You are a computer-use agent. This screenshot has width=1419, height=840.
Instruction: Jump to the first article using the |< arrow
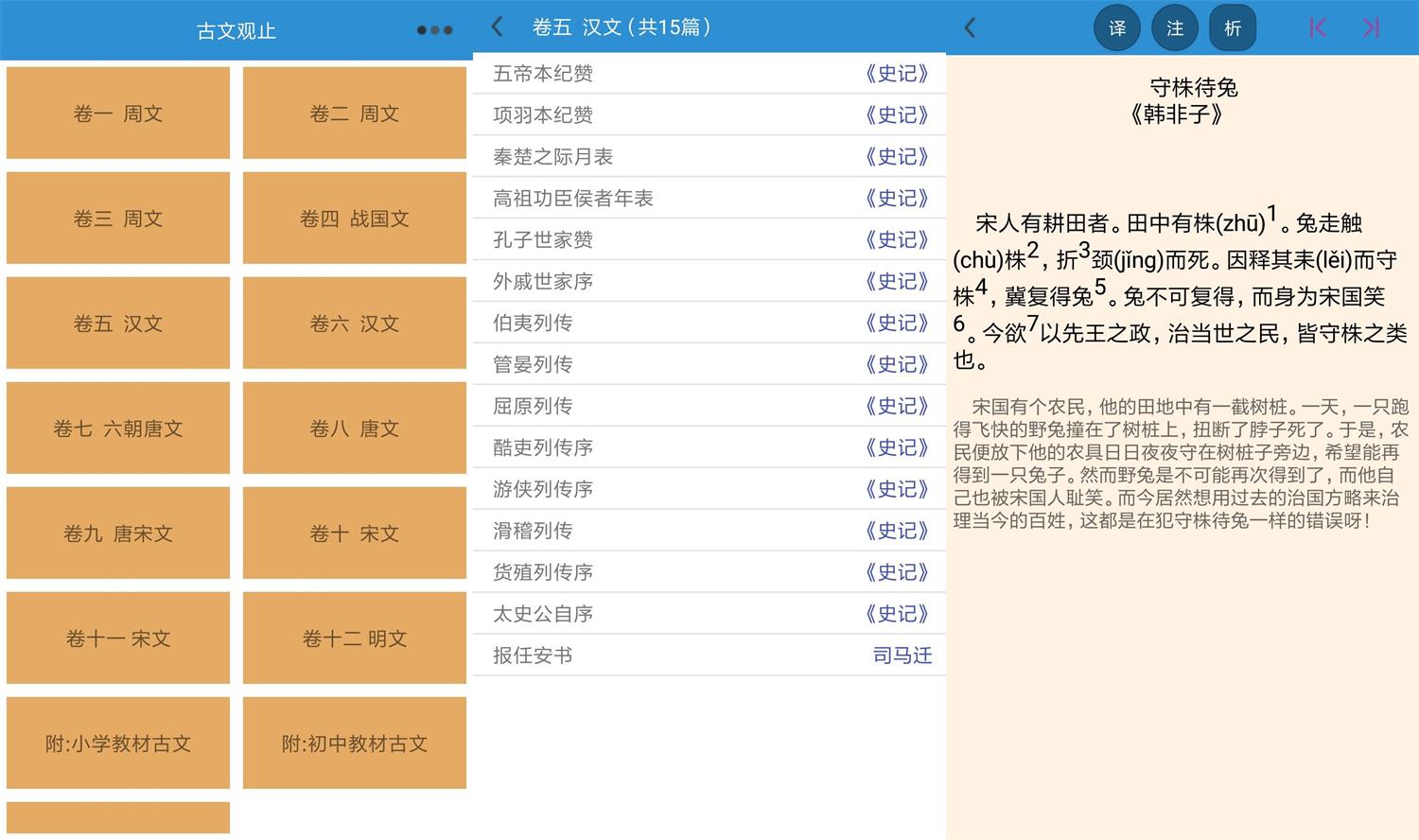[1316, 27]
